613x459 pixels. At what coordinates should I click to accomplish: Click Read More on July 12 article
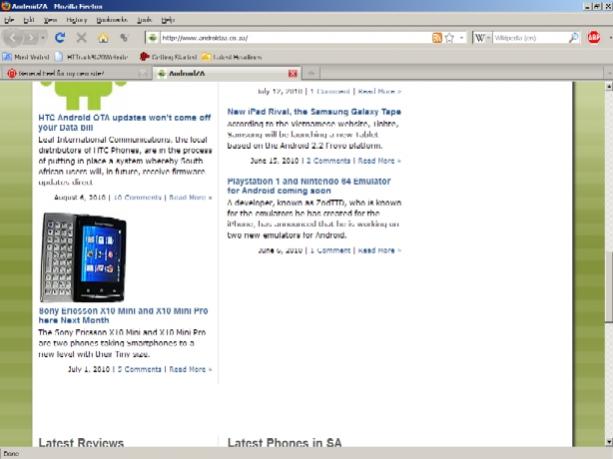pyautogui.click(x=379, y=91)
